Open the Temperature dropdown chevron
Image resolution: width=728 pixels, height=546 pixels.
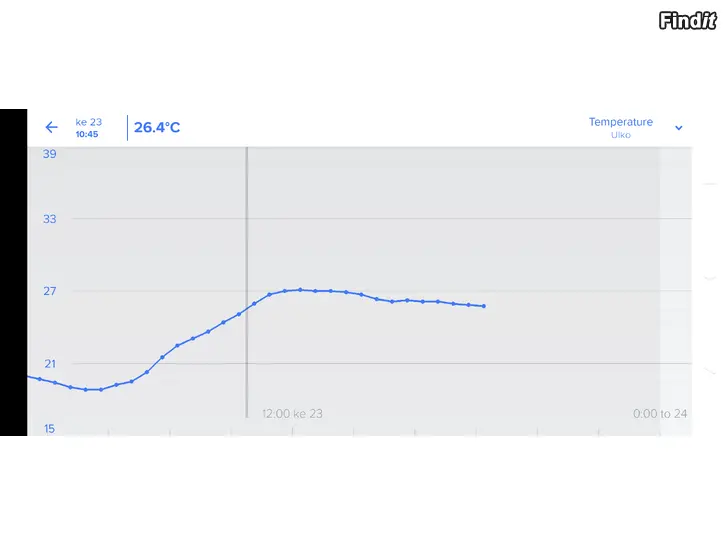point(679,128)
